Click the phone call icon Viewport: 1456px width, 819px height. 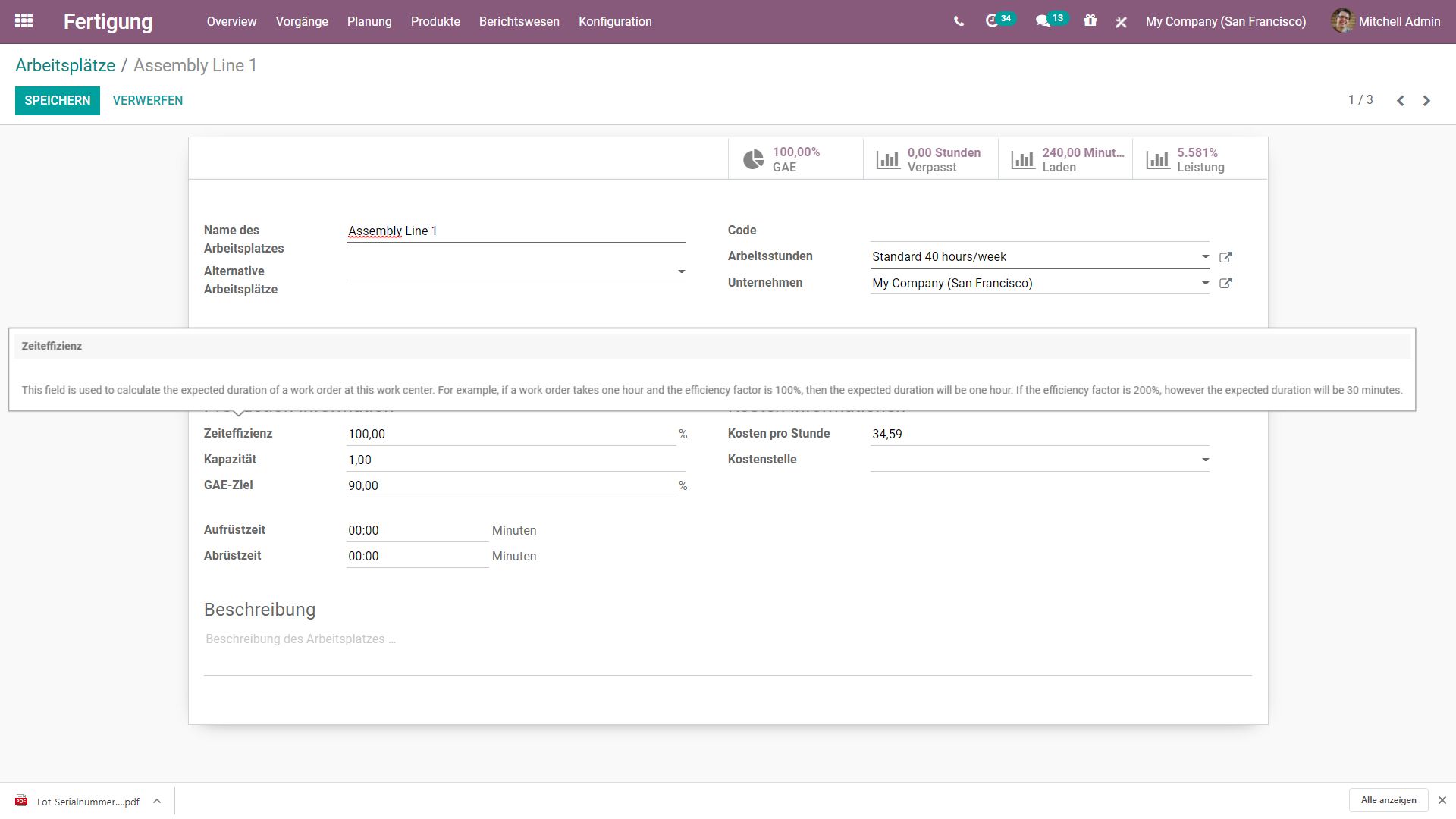[959, 21]
